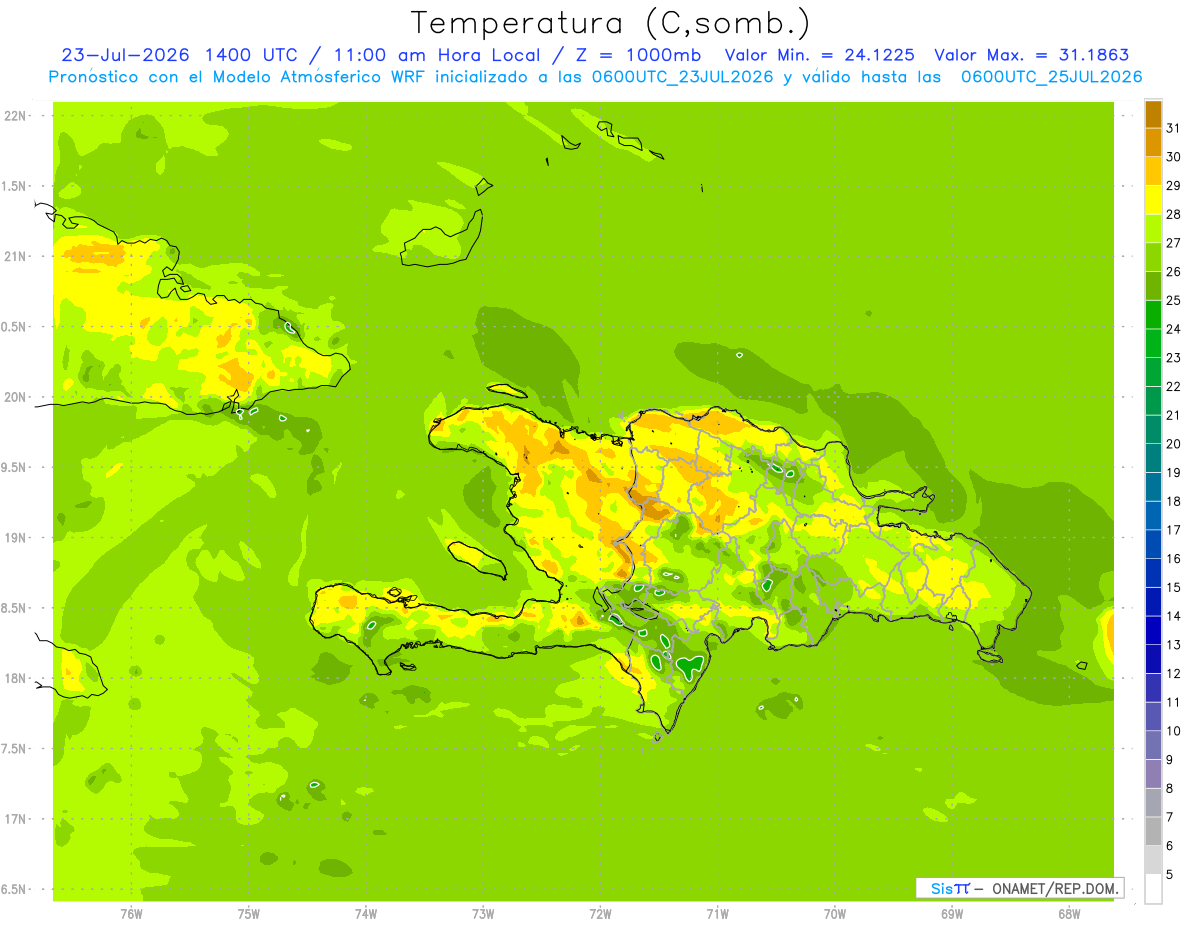The image size is (1200, 927).
Task: Click the legend color band between 30 and 31
Action: click(x=1153, y=142)
